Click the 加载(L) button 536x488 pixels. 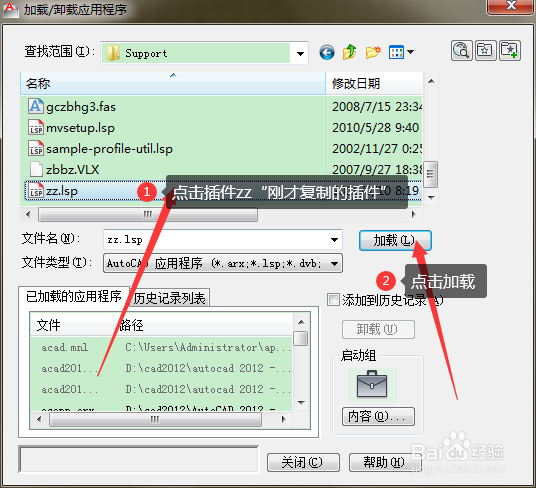[395, 241]
